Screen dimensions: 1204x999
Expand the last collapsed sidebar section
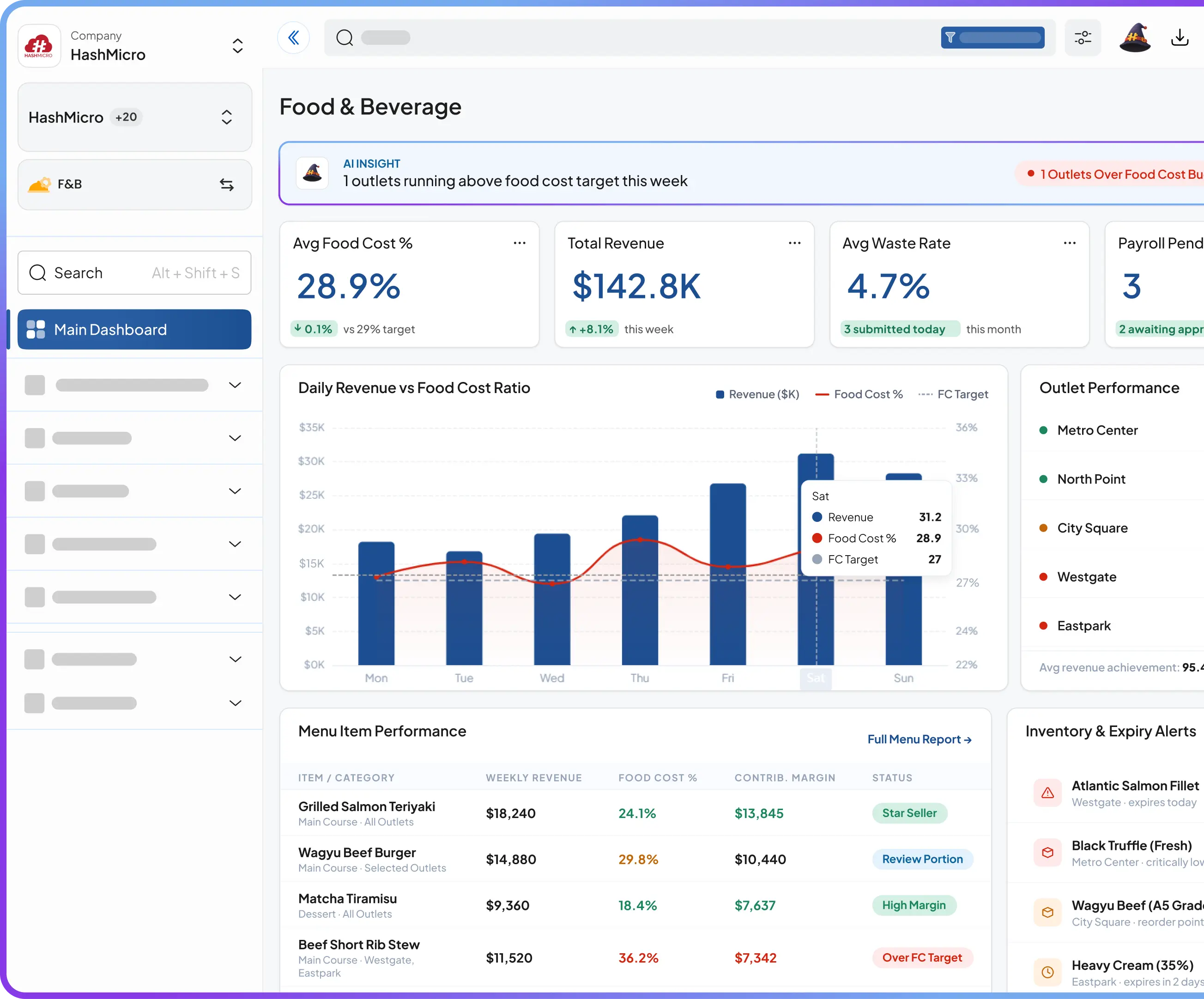(235, 703)
